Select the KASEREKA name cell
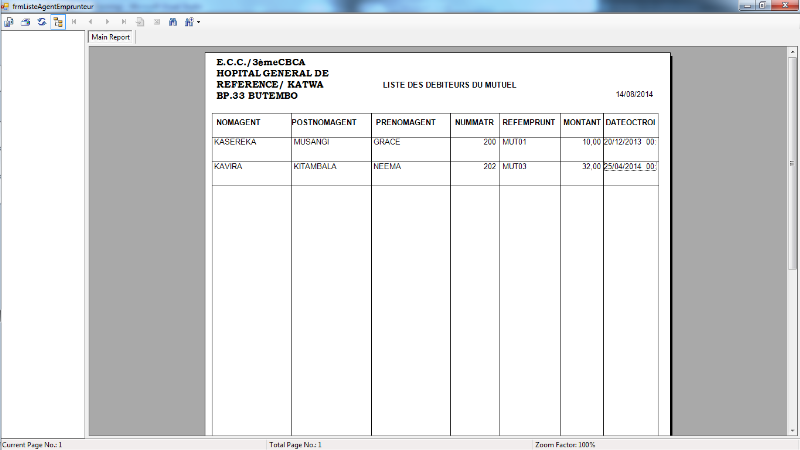The width and height of the screenshot is (800, 450). (x=235, y=142)
